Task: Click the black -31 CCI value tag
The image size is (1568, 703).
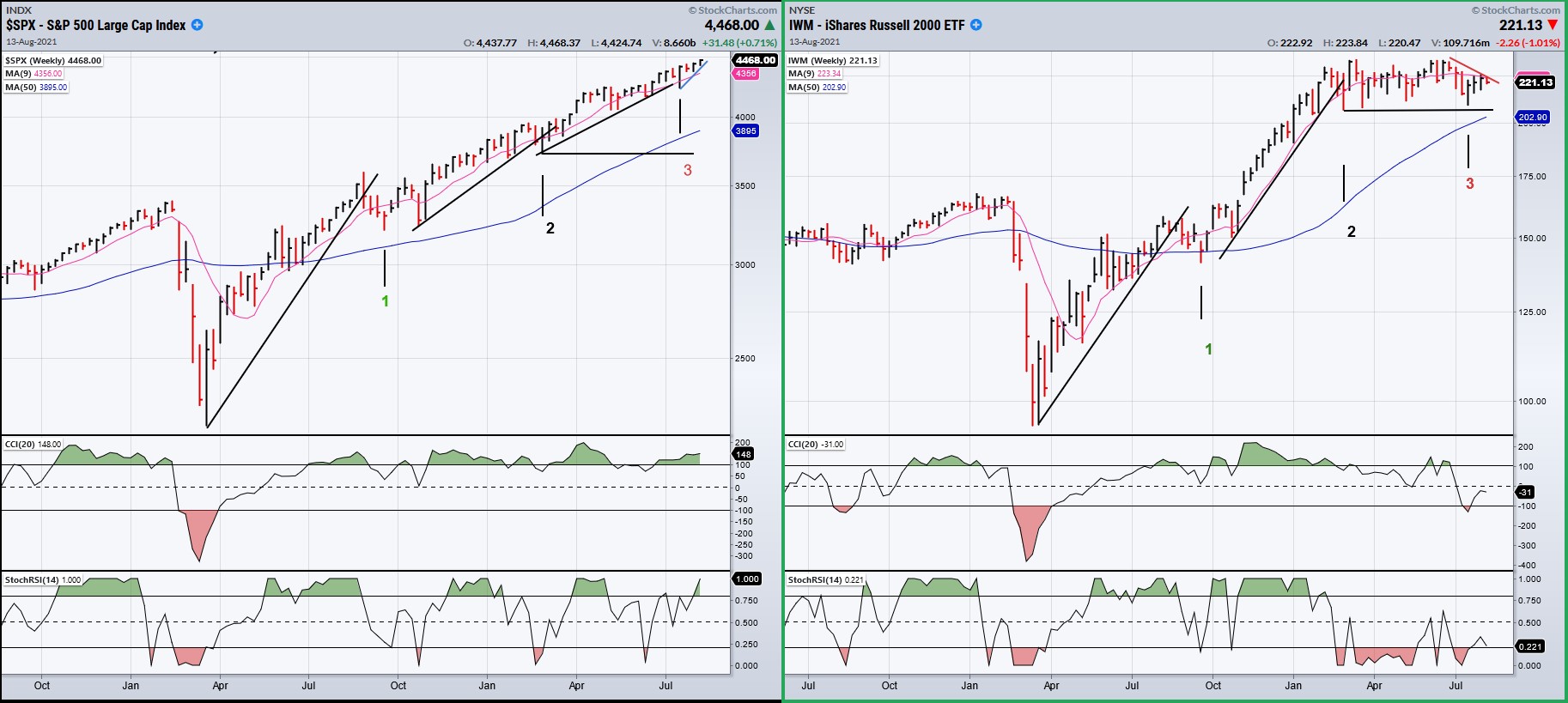Action: [x=1525, y=492]
